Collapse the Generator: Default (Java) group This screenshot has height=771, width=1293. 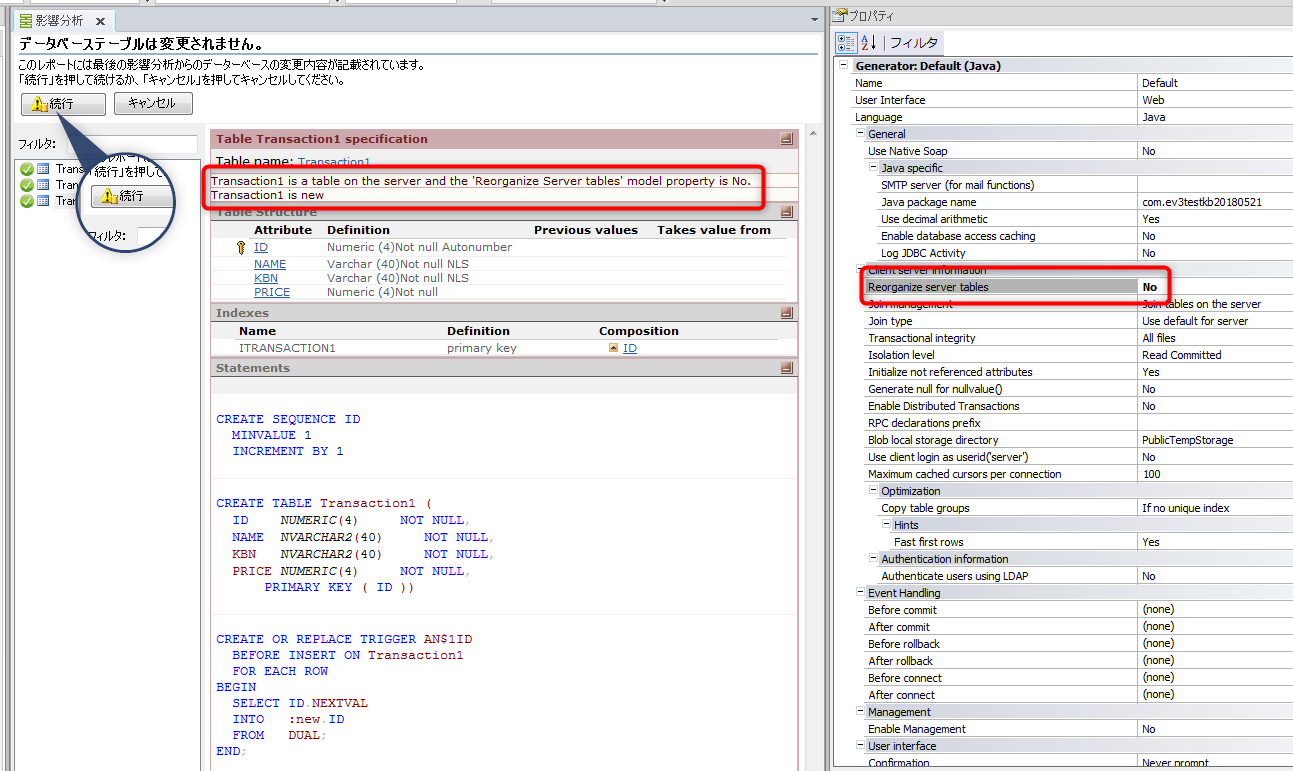pos(845,66)
